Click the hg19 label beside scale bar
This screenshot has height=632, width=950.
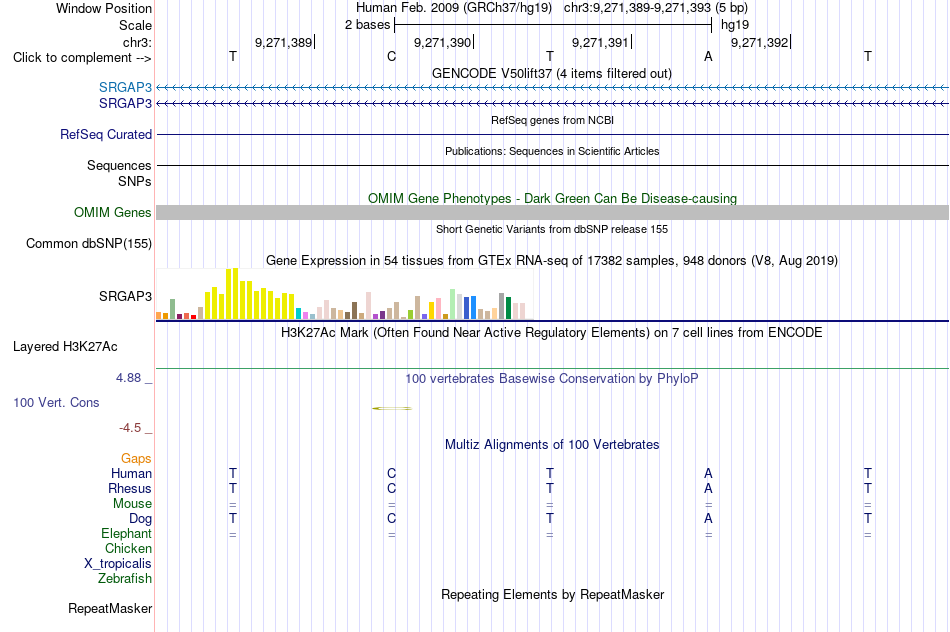pyautogui.click(x=735, y=25)
